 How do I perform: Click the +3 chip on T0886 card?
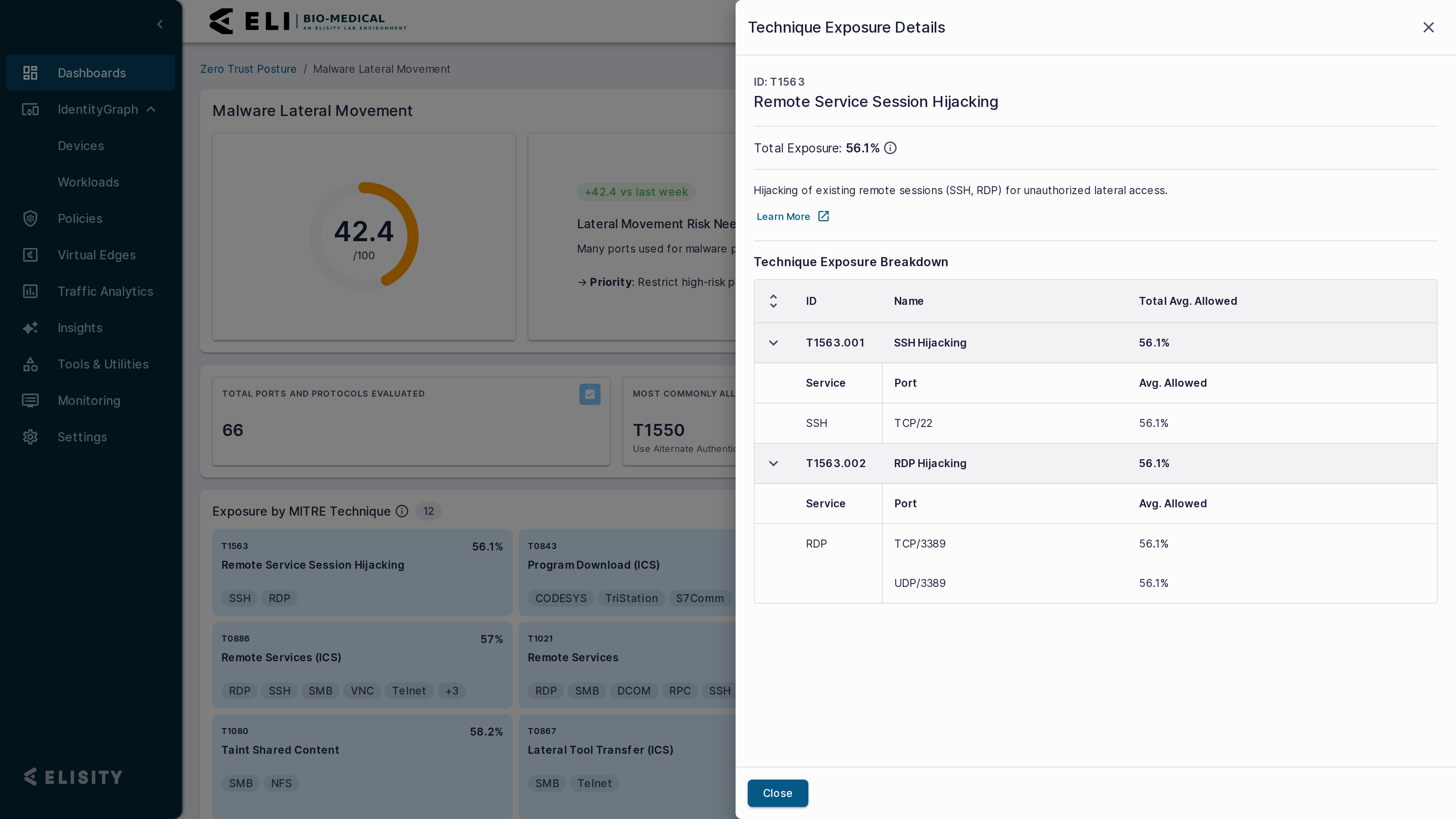[452, 691]
